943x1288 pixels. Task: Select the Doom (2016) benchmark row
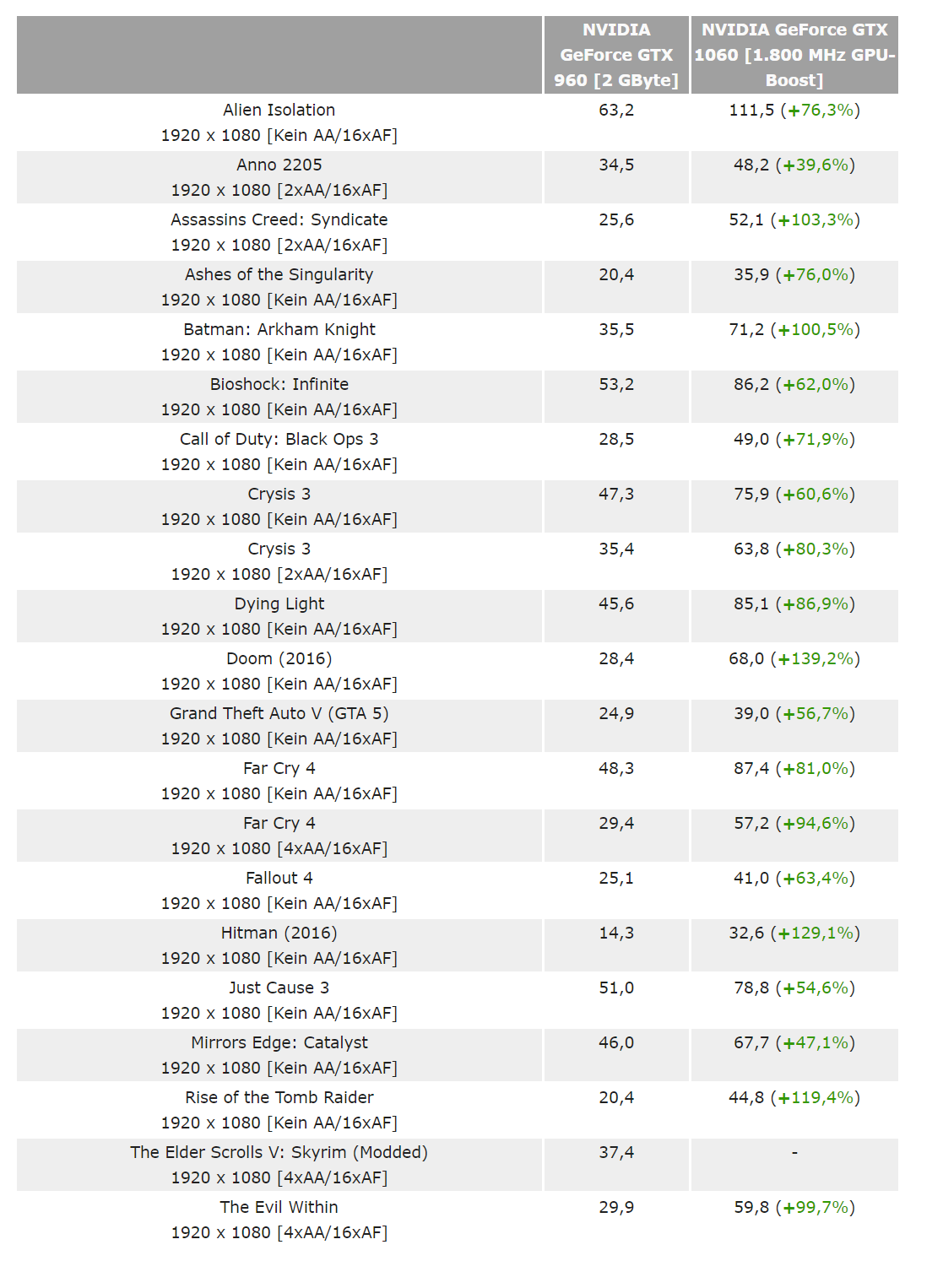[x=458, y=671]
